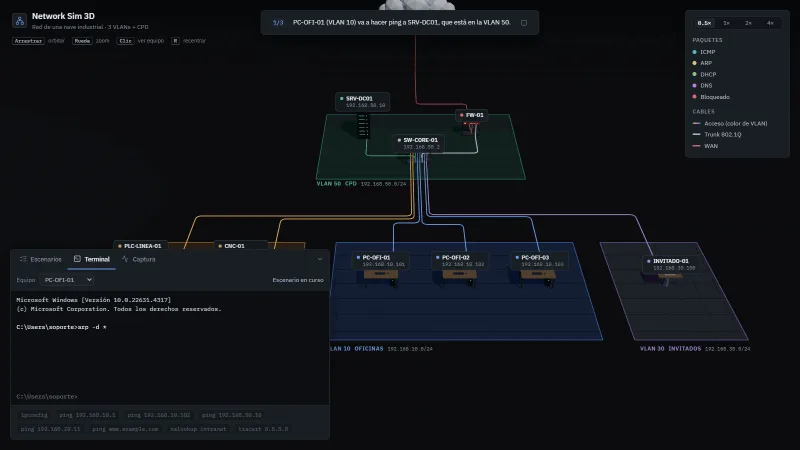Insert the ping 192.168.10.102 quick command
Image resolution: width=800 pixels, height=450 pixels.
tap(159, 415)
